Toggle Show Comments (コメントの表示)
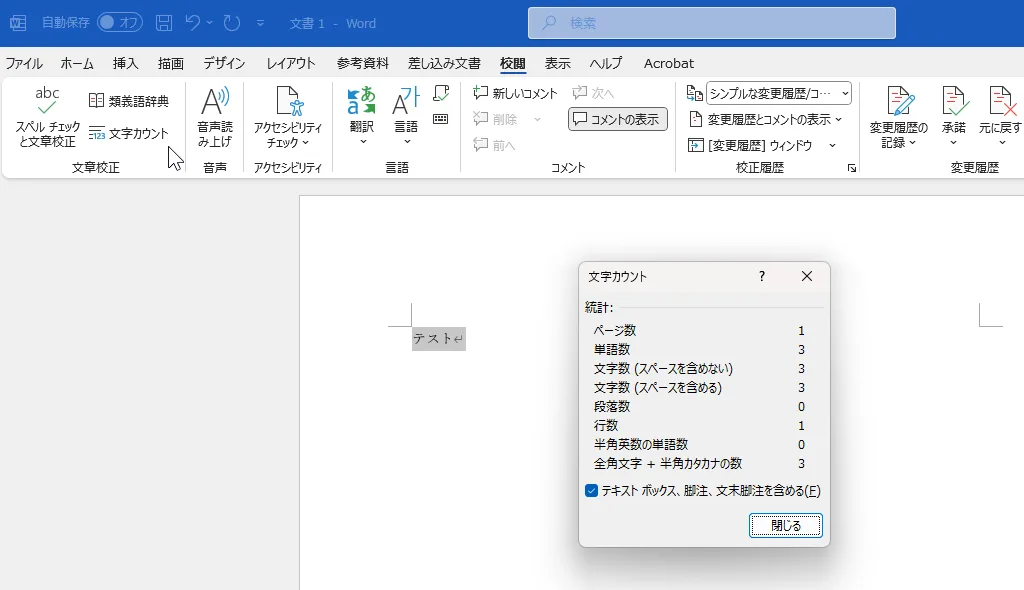 pyautogui.click(x=617, y=119)
